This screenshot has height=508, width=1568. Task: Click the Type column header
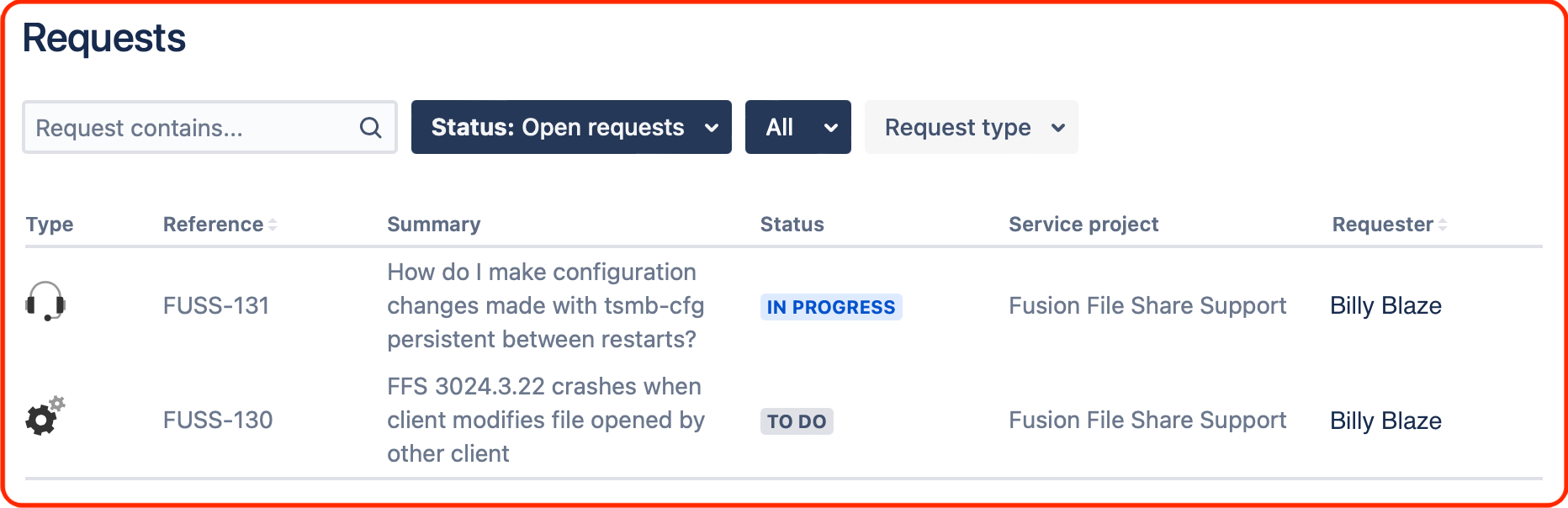click(x=50, y=224)
